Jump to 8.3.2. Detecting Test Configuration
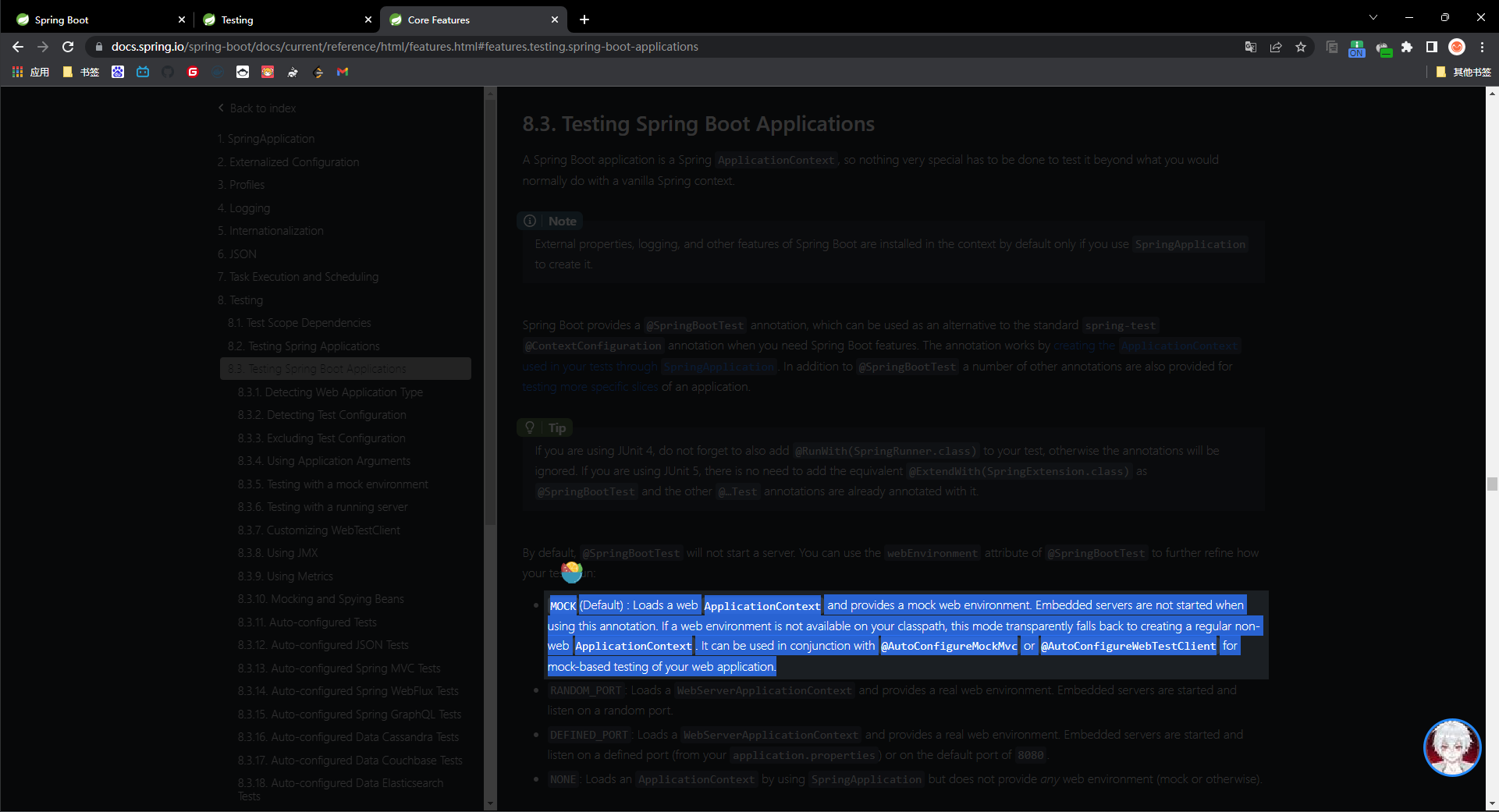 point(322,415)
